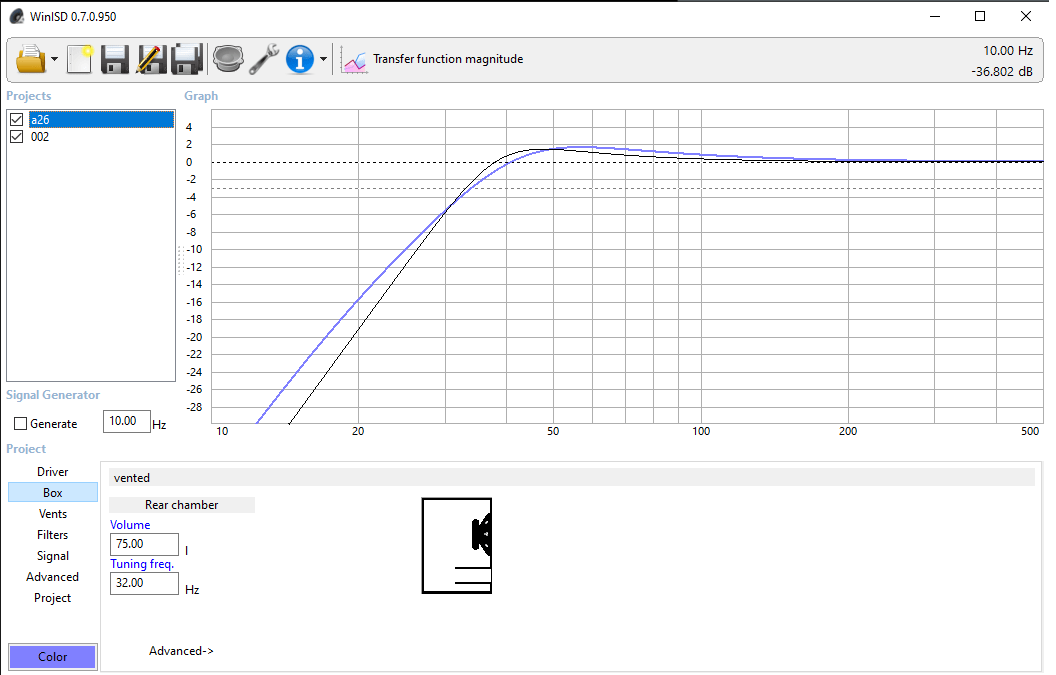Create a new project with the blank page icon
The image size is (1056, 675).
(x=79, y=59)
